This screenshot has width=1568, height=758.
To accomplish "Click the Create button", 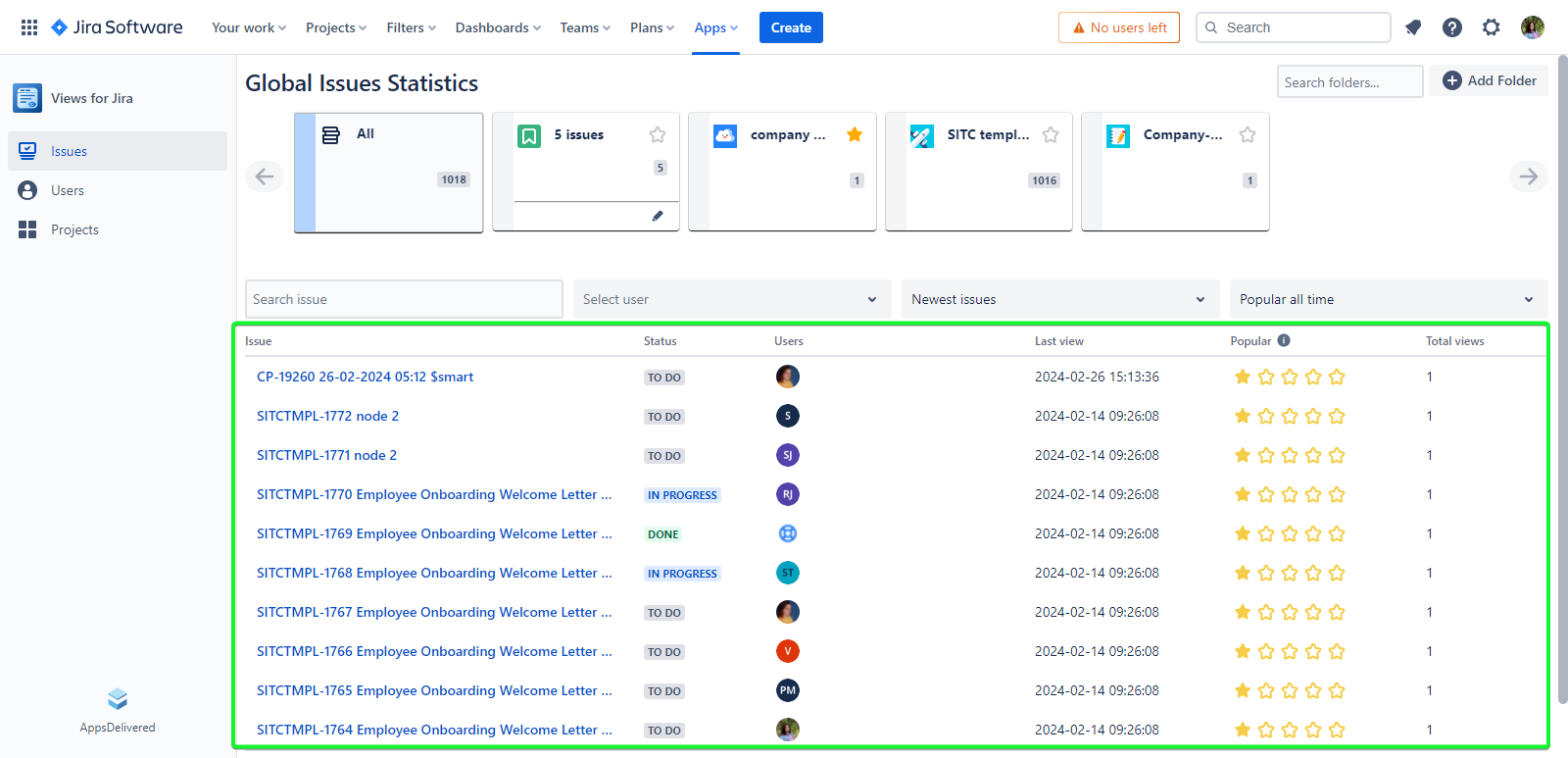I will point(790,27).
